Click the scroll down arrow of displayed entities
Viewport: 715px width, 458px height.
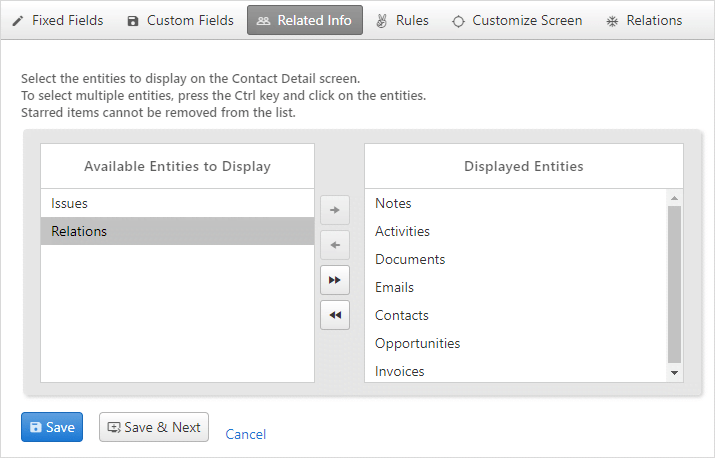[x=674, y=373]
